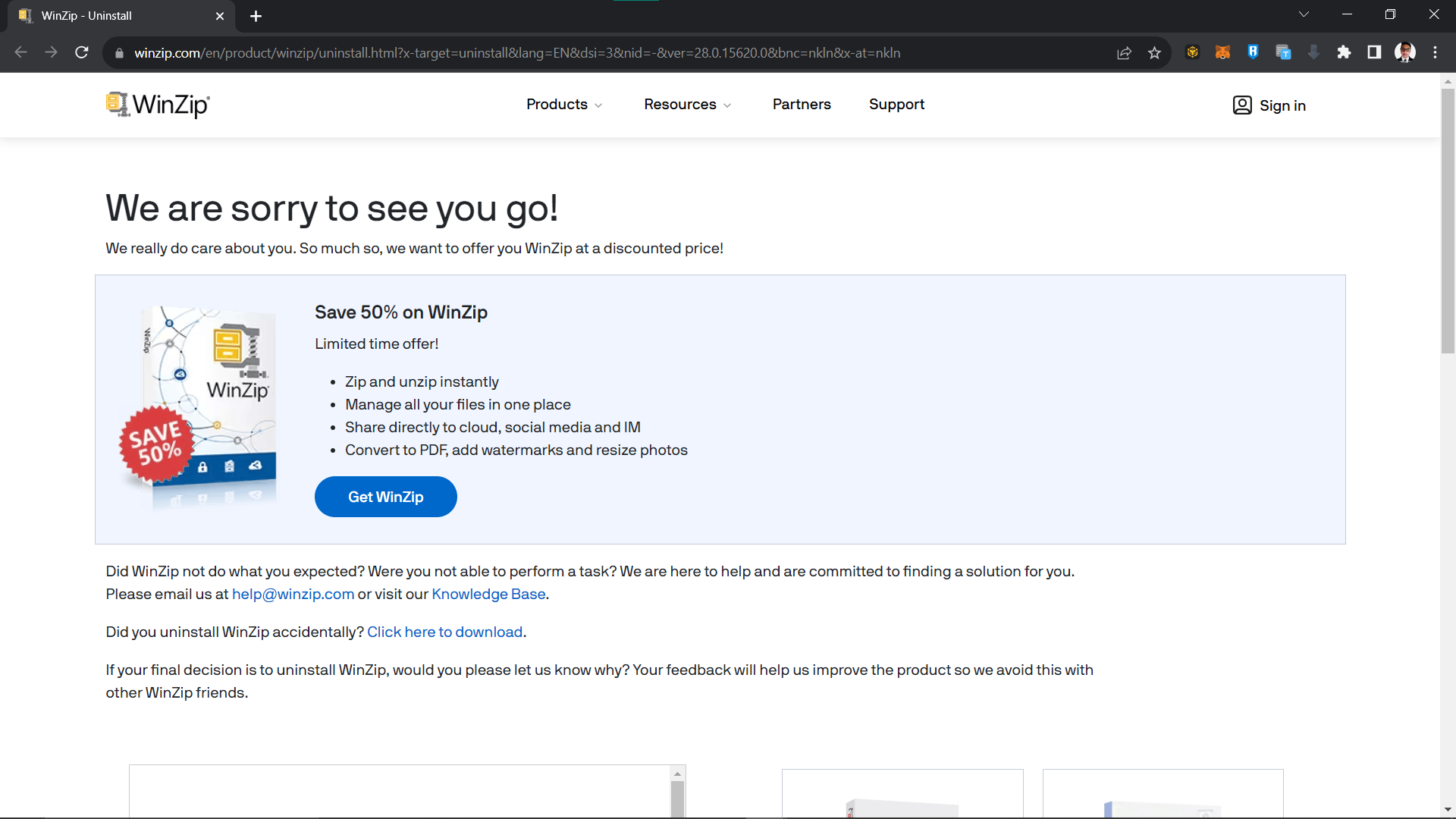The image size is (1456, 819).
Task: Click the Chrome profile avatar
Action: click(1405, 52)
